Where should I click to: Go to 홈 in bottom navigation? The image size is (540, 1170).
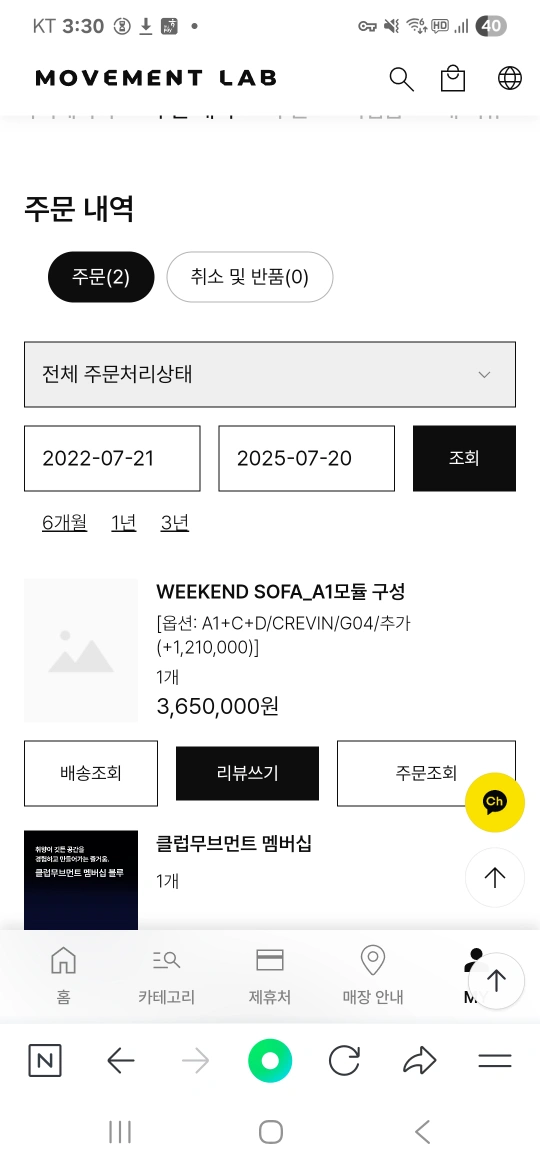[x=63, y=975]
